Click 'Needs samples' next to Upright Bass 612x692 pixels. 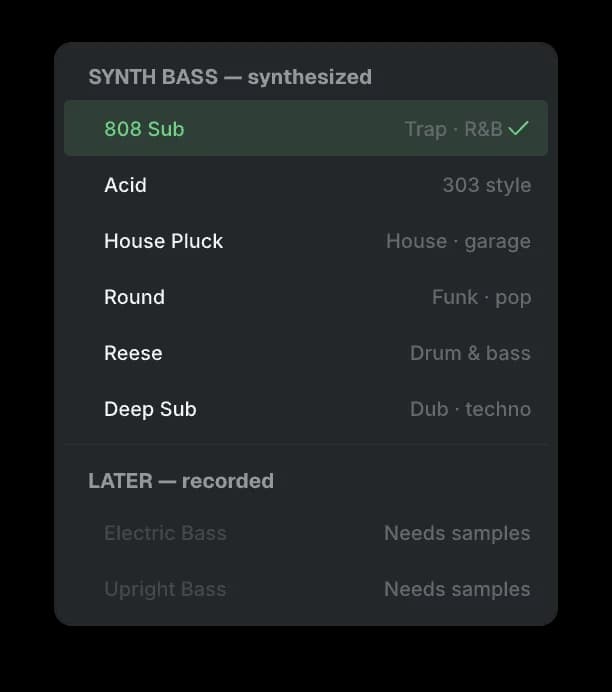457,590
